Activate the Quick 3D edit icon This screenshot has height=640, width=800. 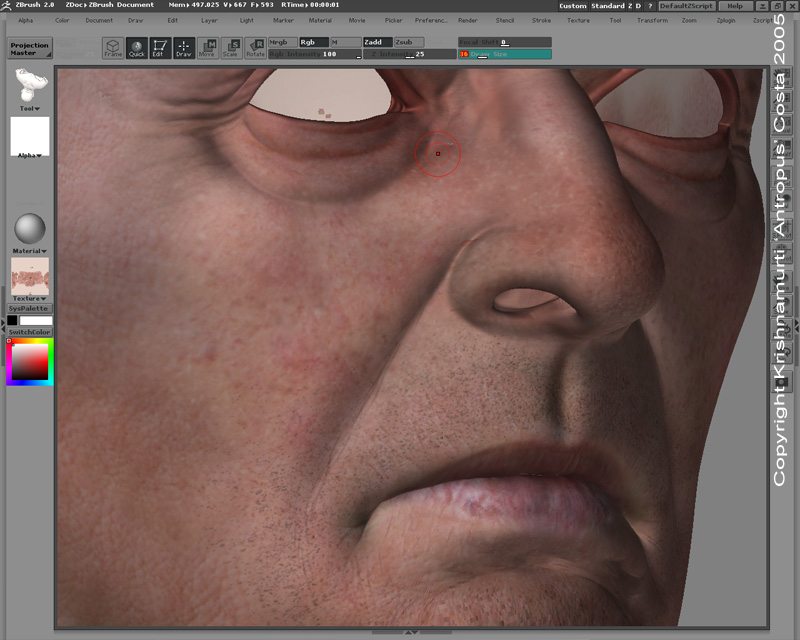[x=137, y=48]
